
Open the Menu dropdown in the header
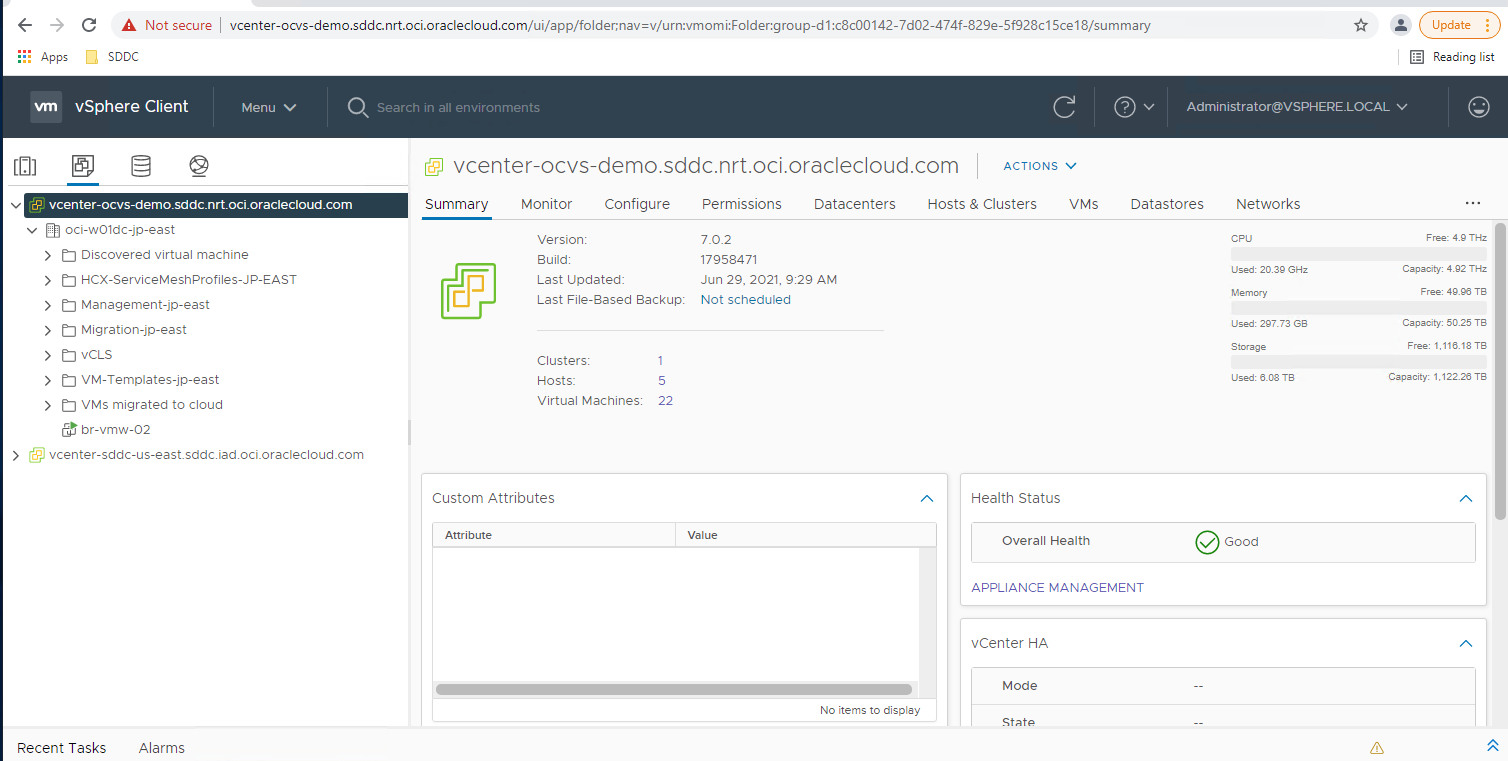(x=267, y=106)
